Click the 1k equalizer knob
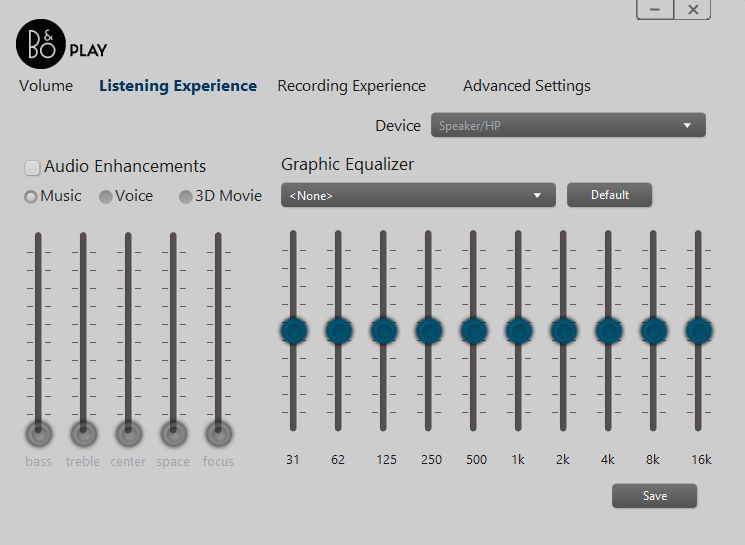This screenshot has width=745, height=545. pos(519,331)
